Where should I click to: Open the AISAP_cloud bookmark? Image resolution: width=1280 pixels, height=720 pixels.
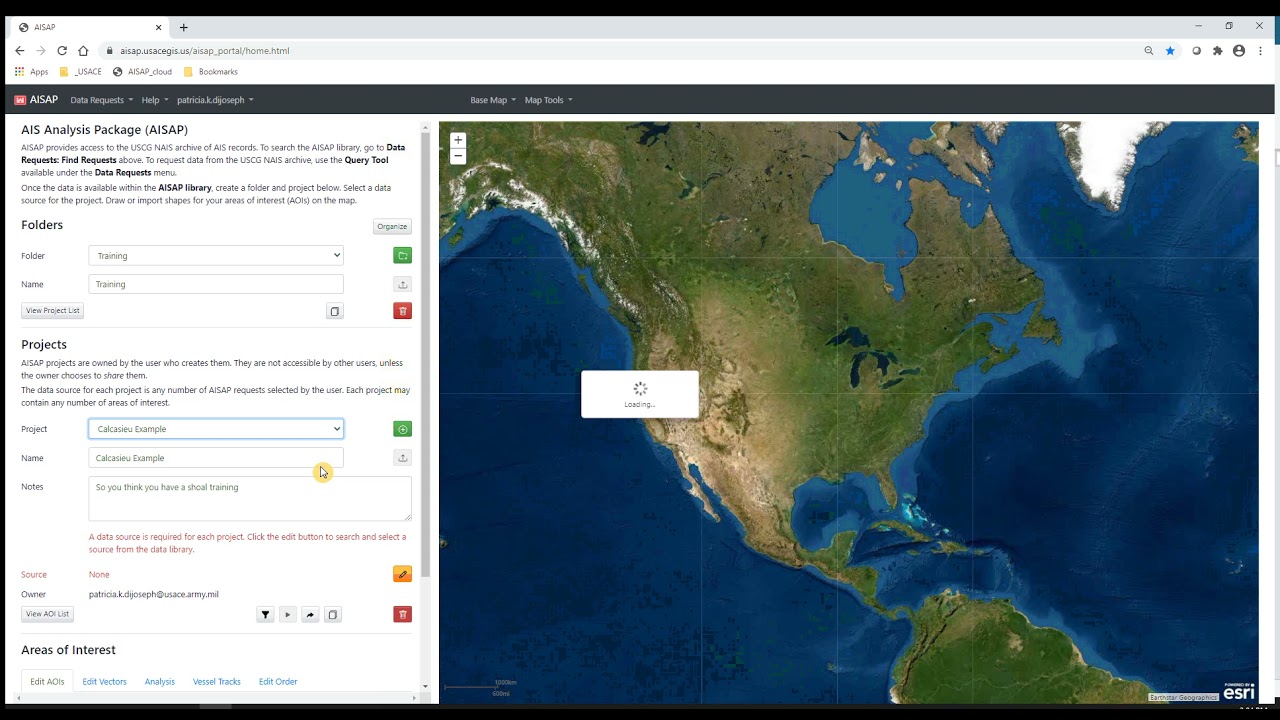coord(143,72)
